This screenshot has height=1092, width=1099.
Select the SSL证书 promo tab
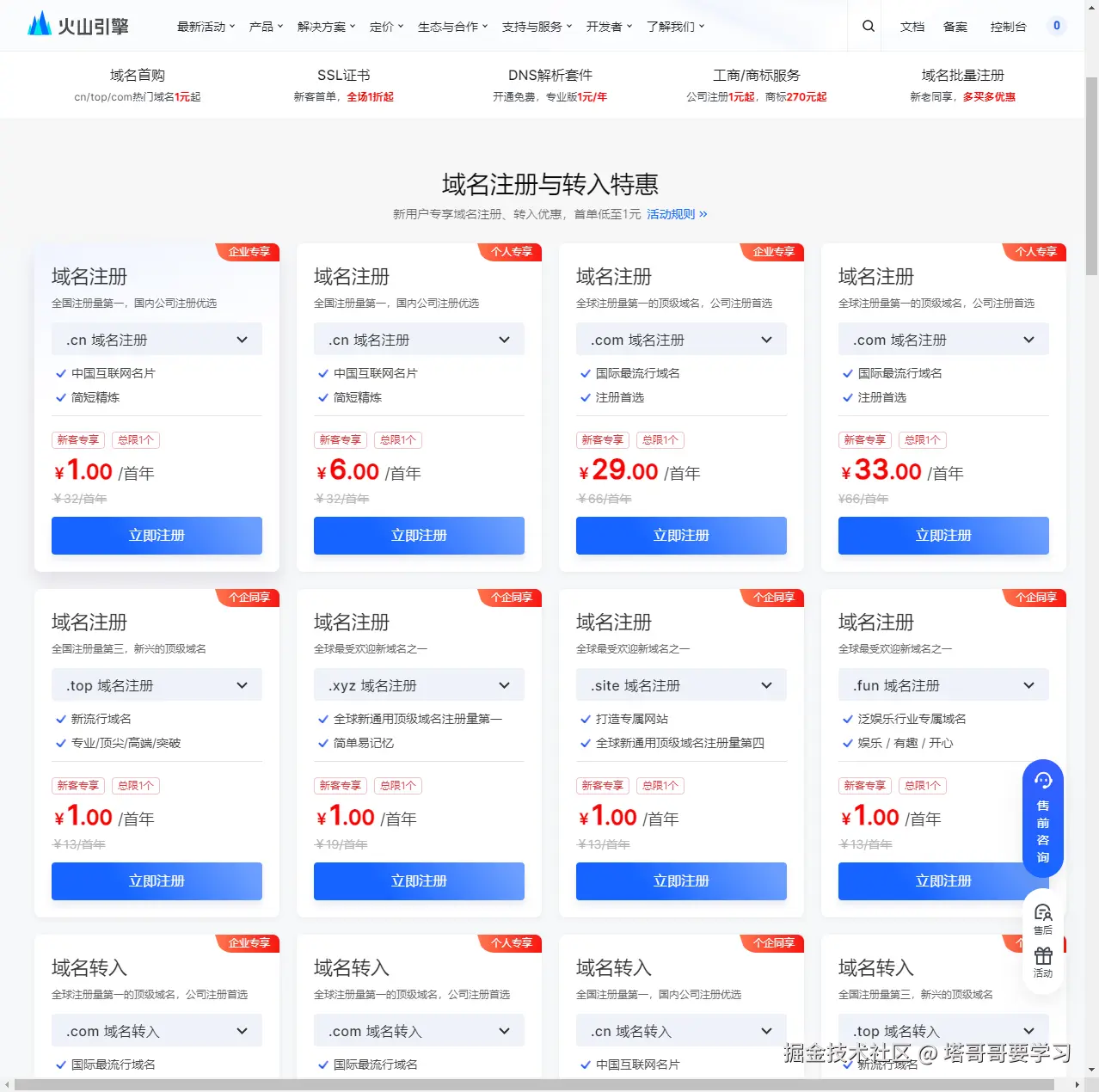tap(343, 84)
